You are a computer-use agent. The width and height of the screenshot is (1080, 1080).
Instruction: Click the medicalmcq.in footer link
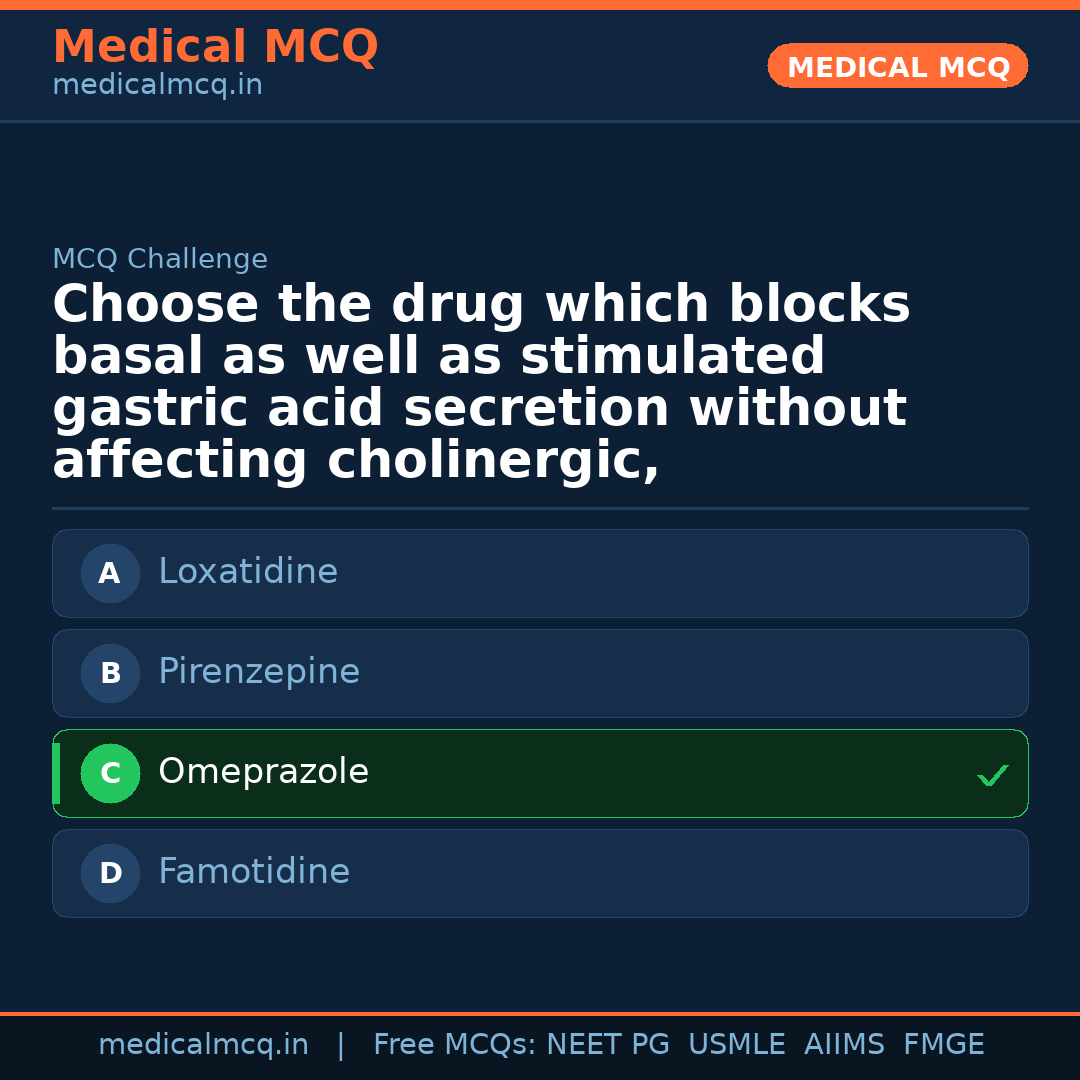204,1043
